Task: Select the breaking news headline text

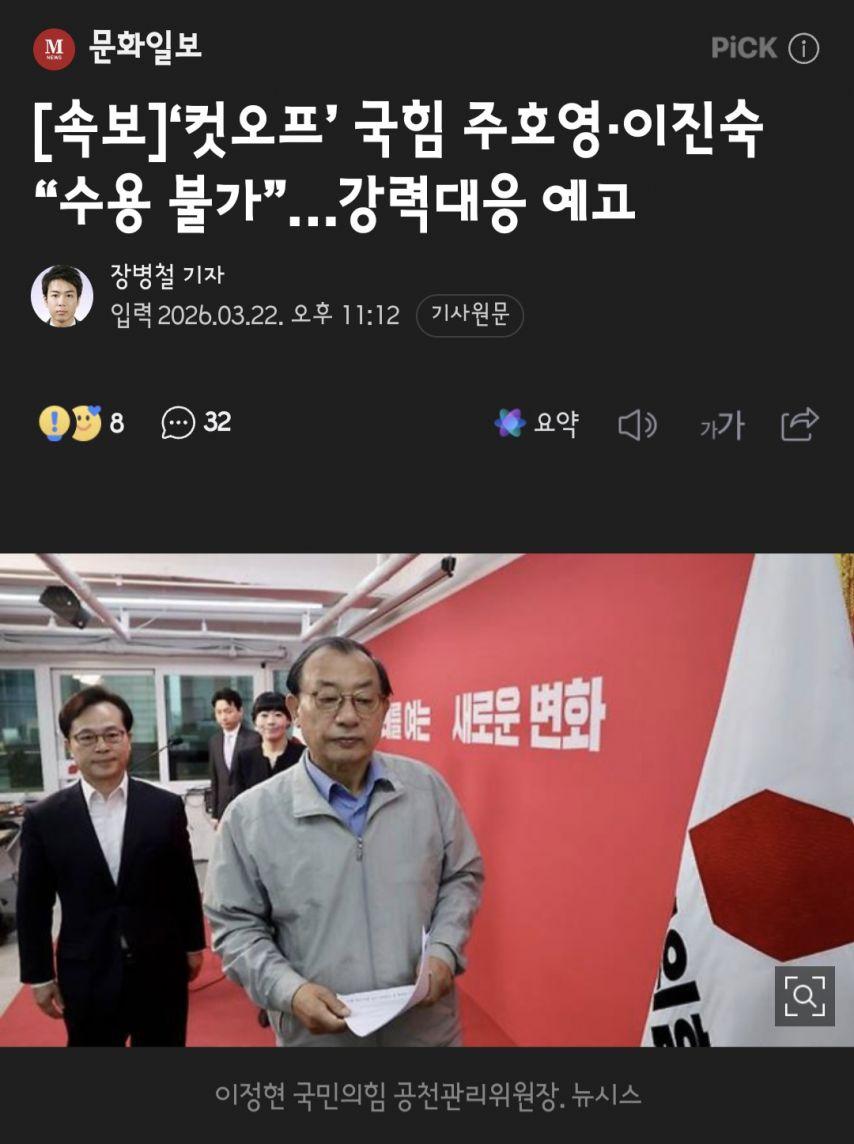Action: coord(398,165)
